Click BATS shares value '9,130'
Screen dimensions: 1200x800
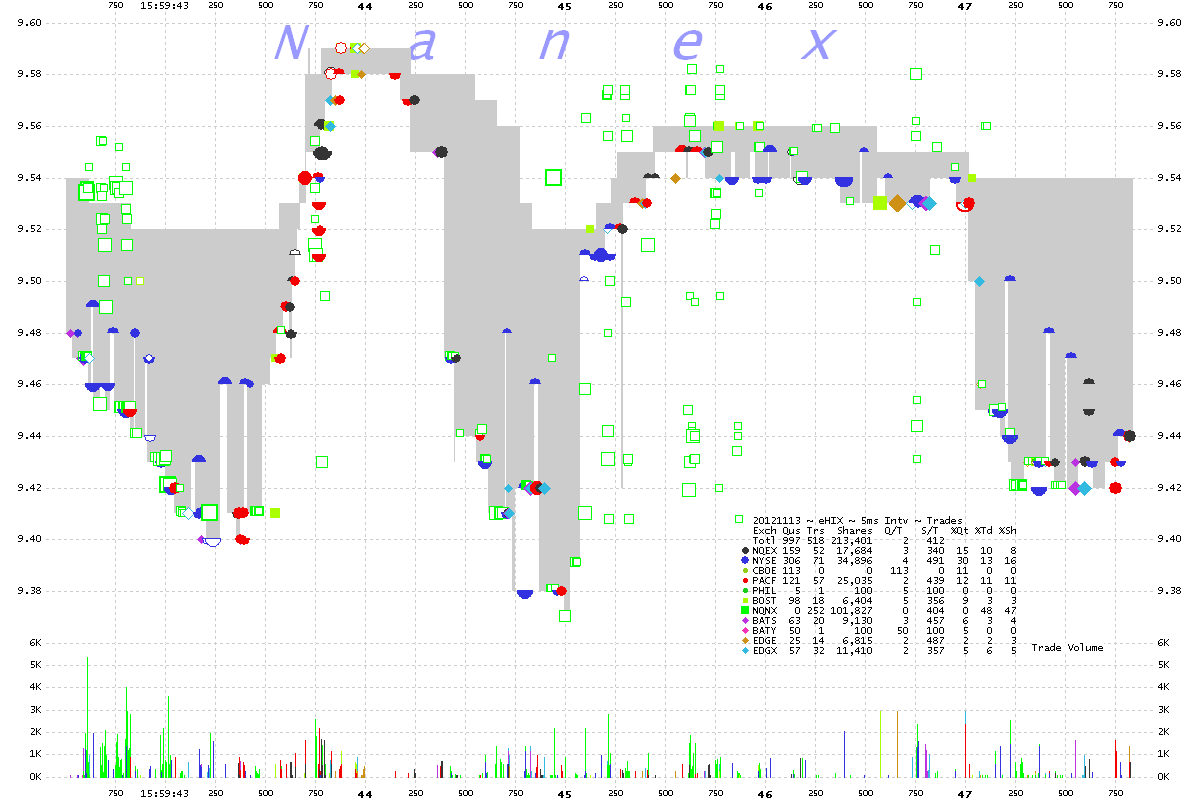coord(857,621)
